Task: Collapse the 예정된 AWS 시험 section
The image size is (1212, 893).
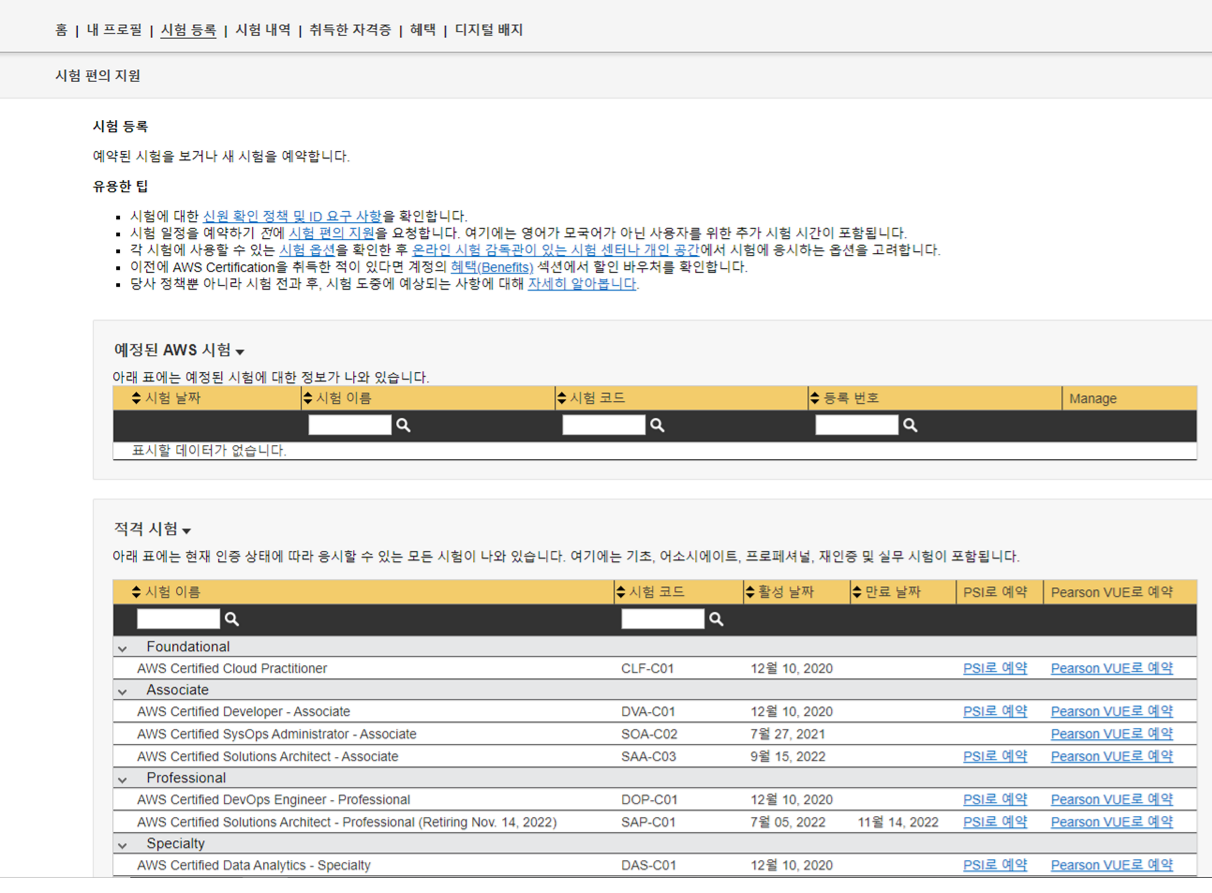Action: 240,352
